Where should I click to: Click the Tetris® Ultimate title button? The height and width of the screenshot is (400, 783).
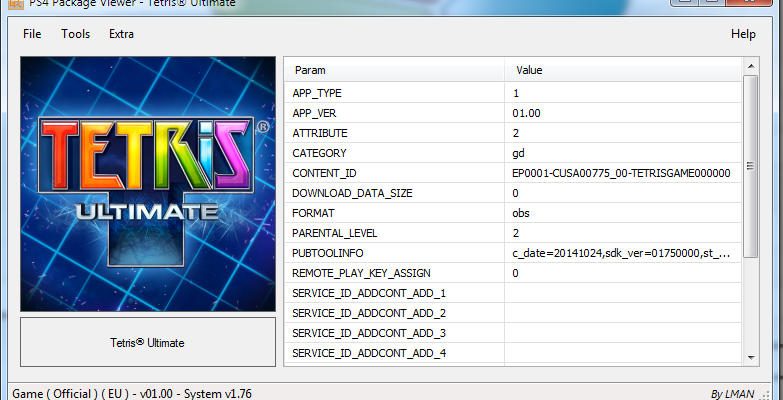coord(148,343)
